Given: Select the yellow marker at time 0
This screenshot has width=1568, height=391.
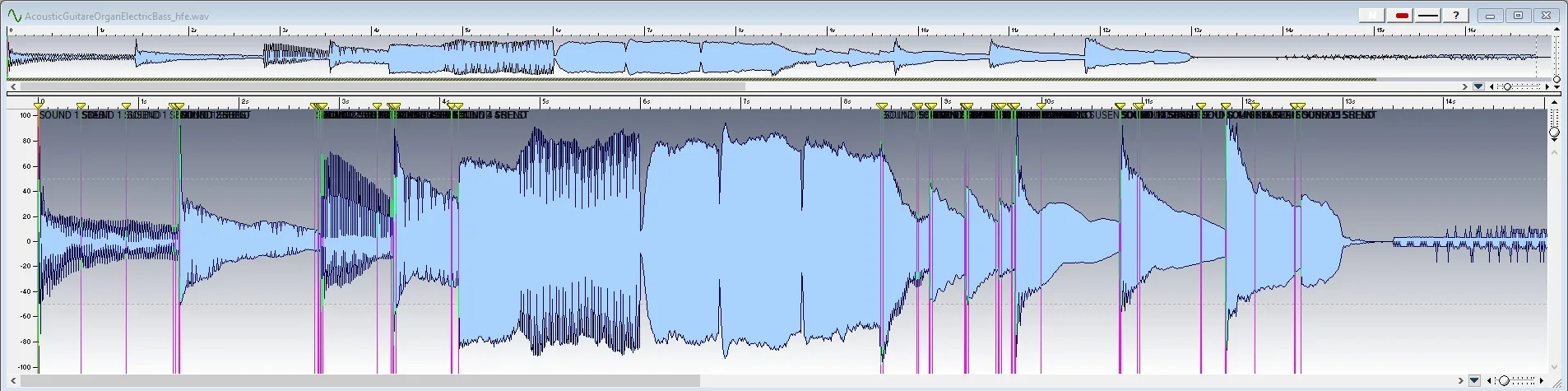Looking at the screenshot, I should point(38,106).
